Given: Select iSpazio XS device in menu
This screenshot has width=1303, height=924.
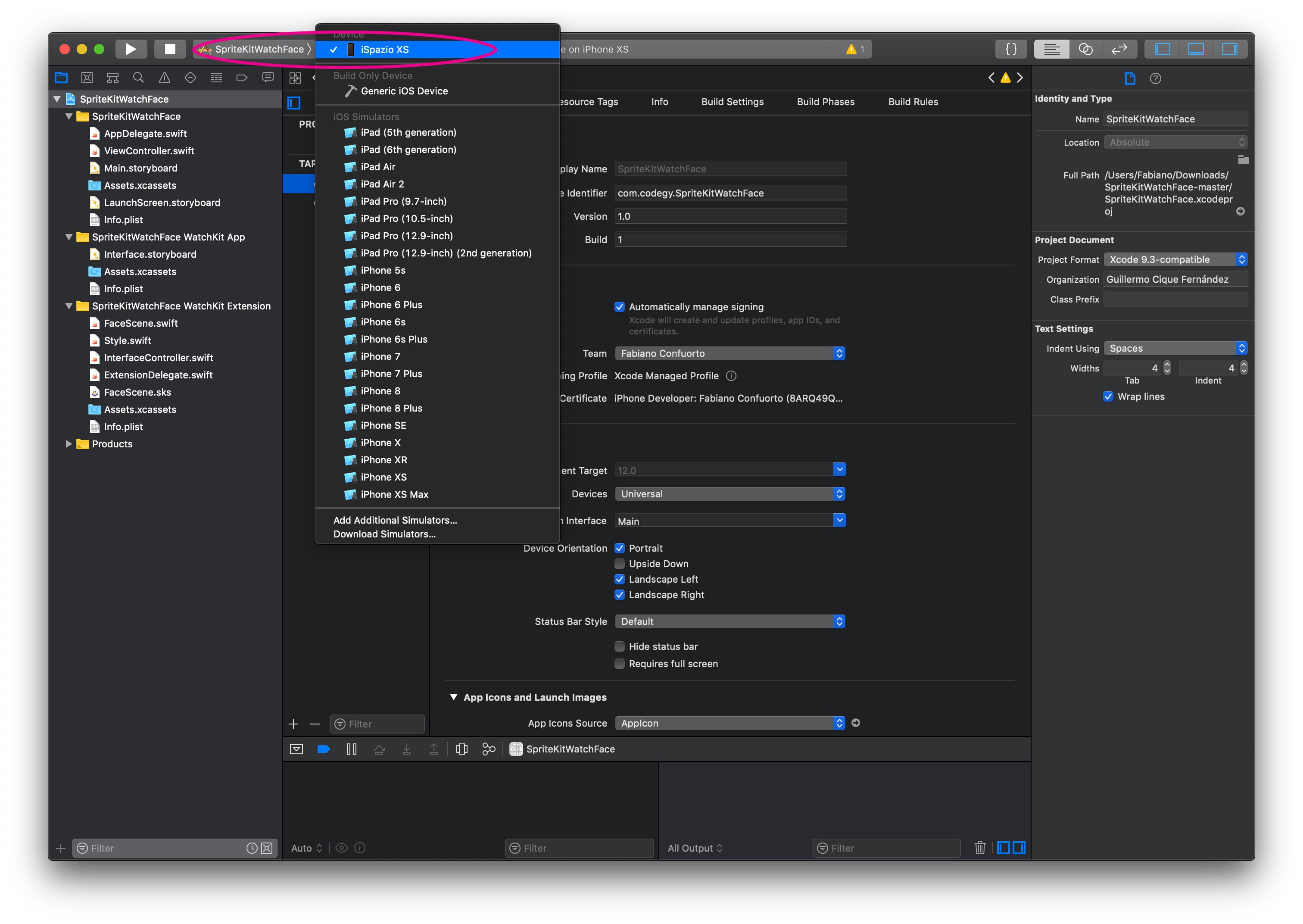Looking at the screenshot, I should 437,50.
